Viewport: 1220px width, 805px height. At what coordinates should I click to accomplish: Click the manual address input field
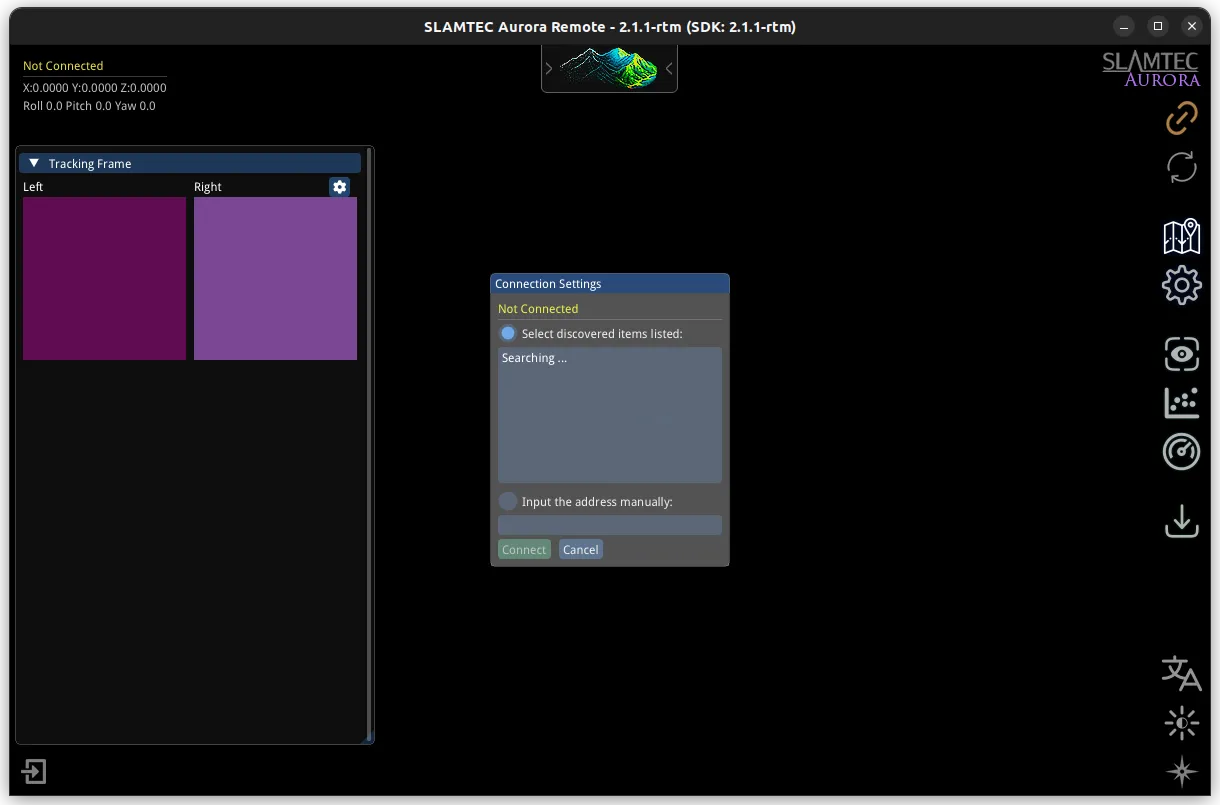pos(610,525)
